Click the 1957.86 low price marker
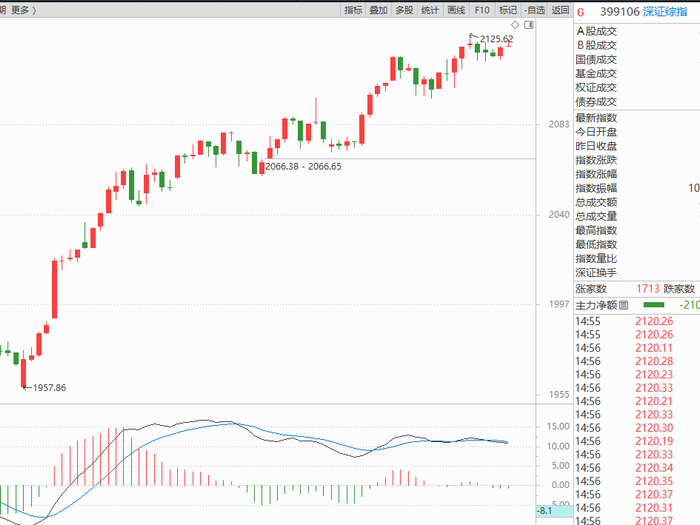The width and height of the screenshot is (700, 525). [49, 388]
